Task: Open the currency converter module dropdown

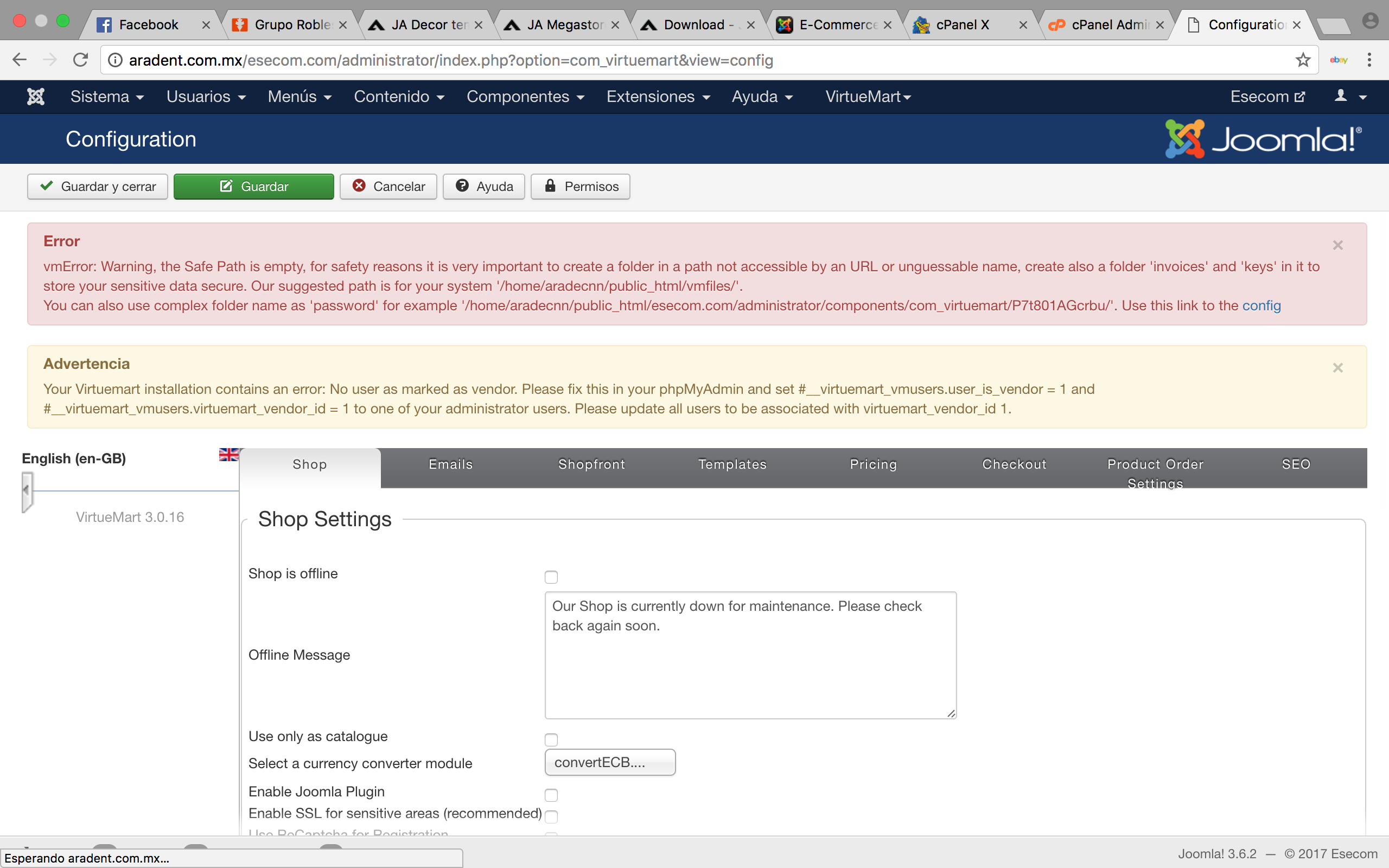Action: [609, 762]
